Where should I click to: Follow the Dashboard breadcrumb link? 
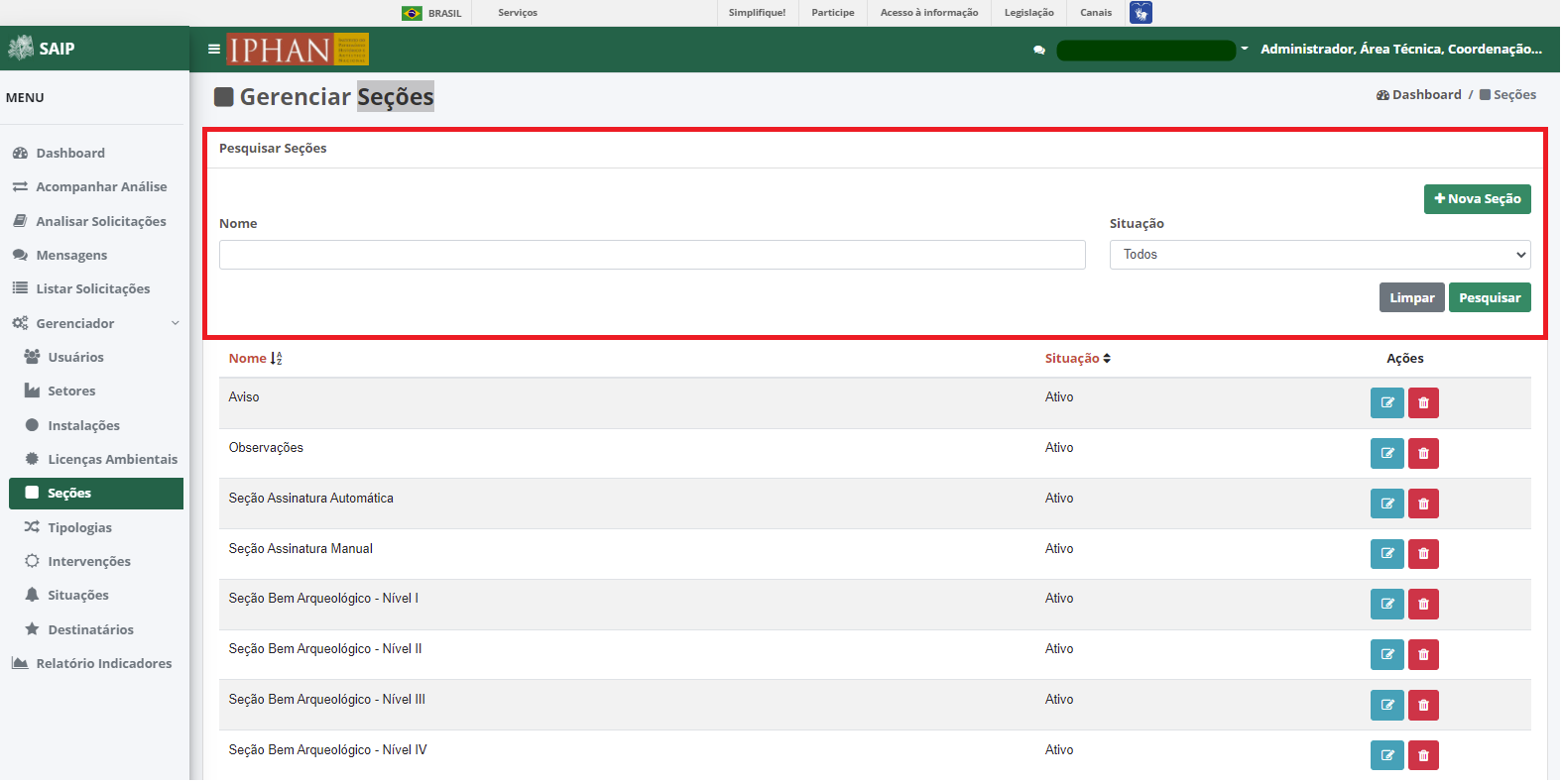pos(1418,95)
